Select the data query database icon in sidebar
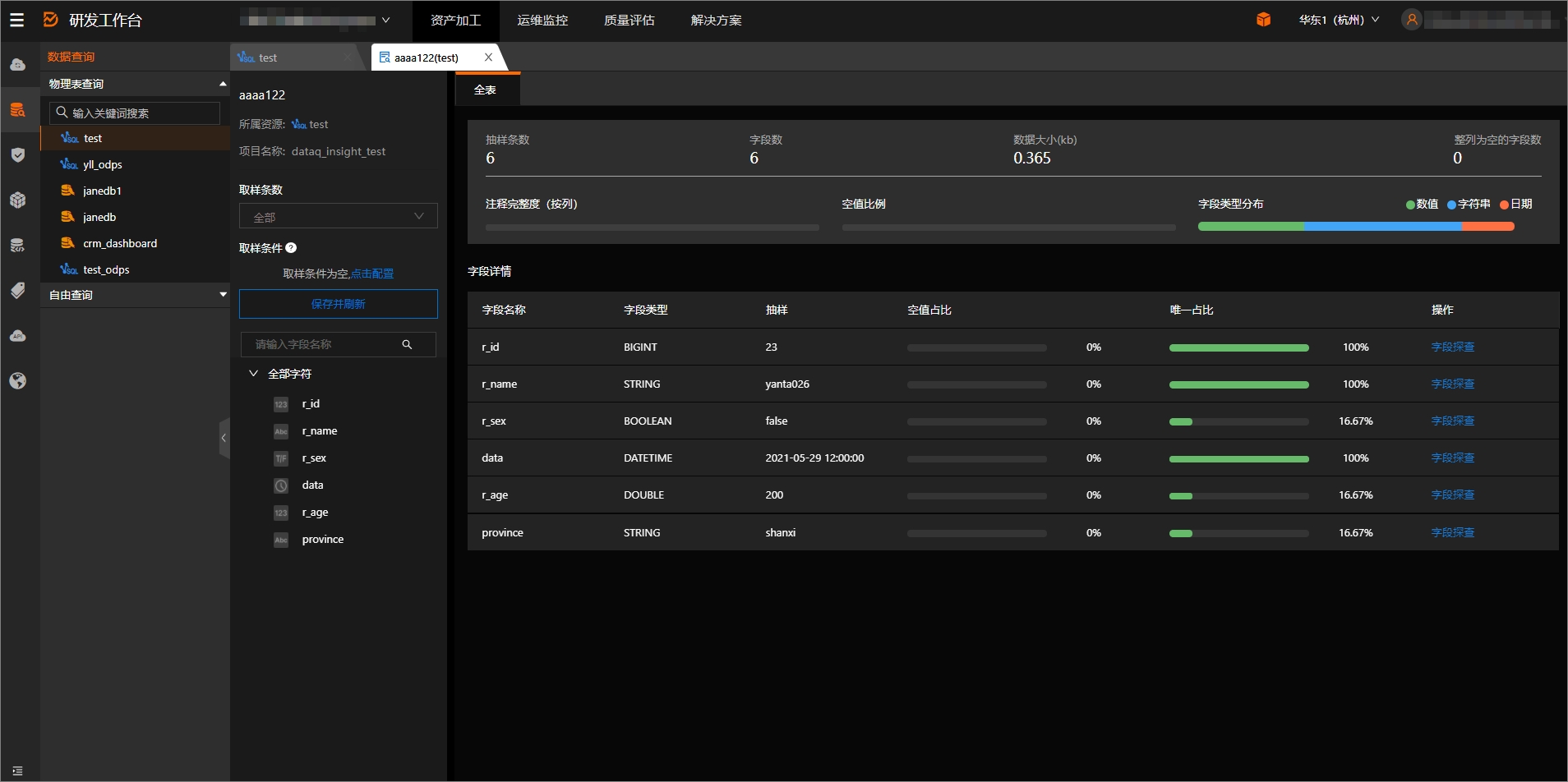Viewport: 1568px width, 782px height. coord(17,110)
